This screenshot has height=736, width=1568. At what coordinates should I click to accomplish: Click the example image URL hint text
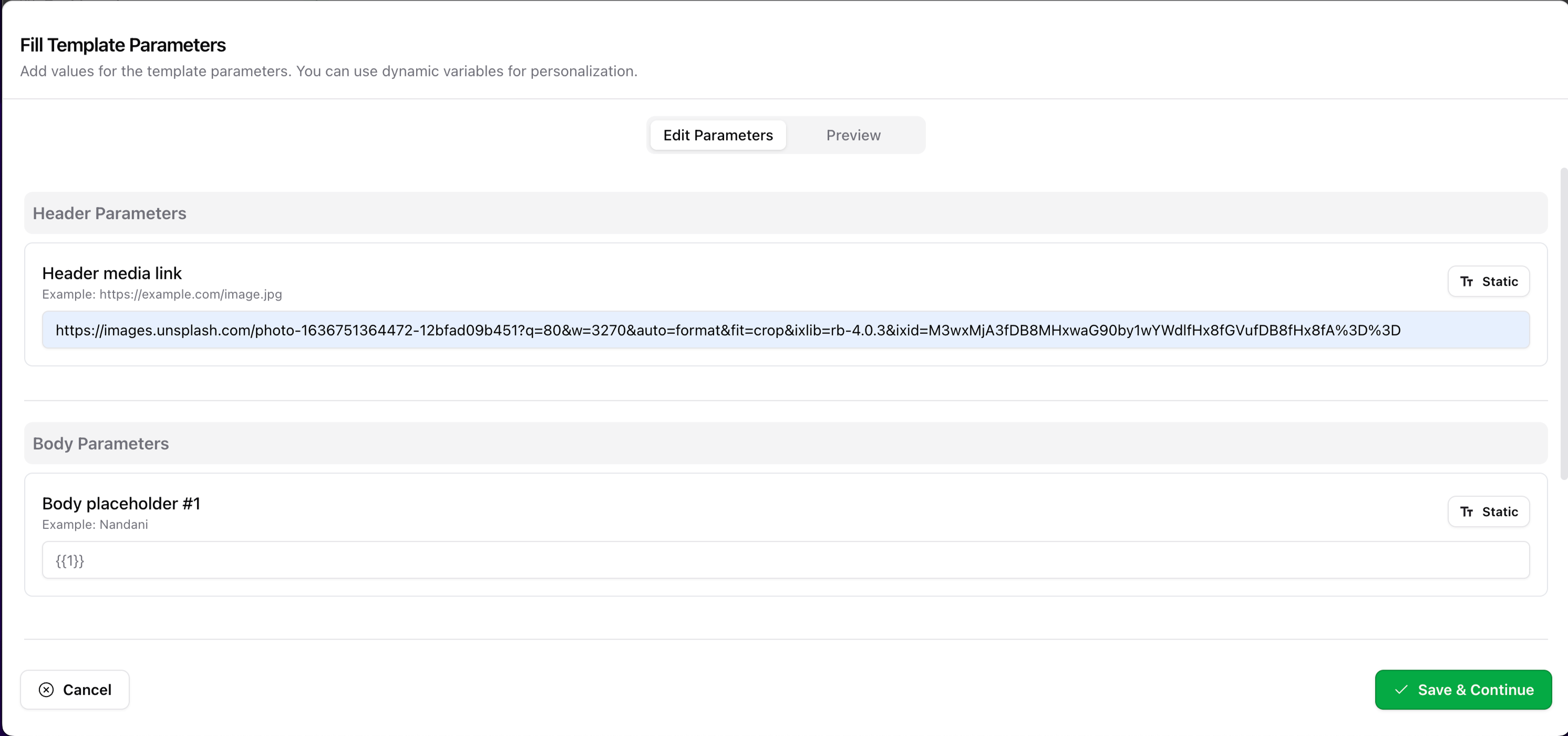point(162,294)
